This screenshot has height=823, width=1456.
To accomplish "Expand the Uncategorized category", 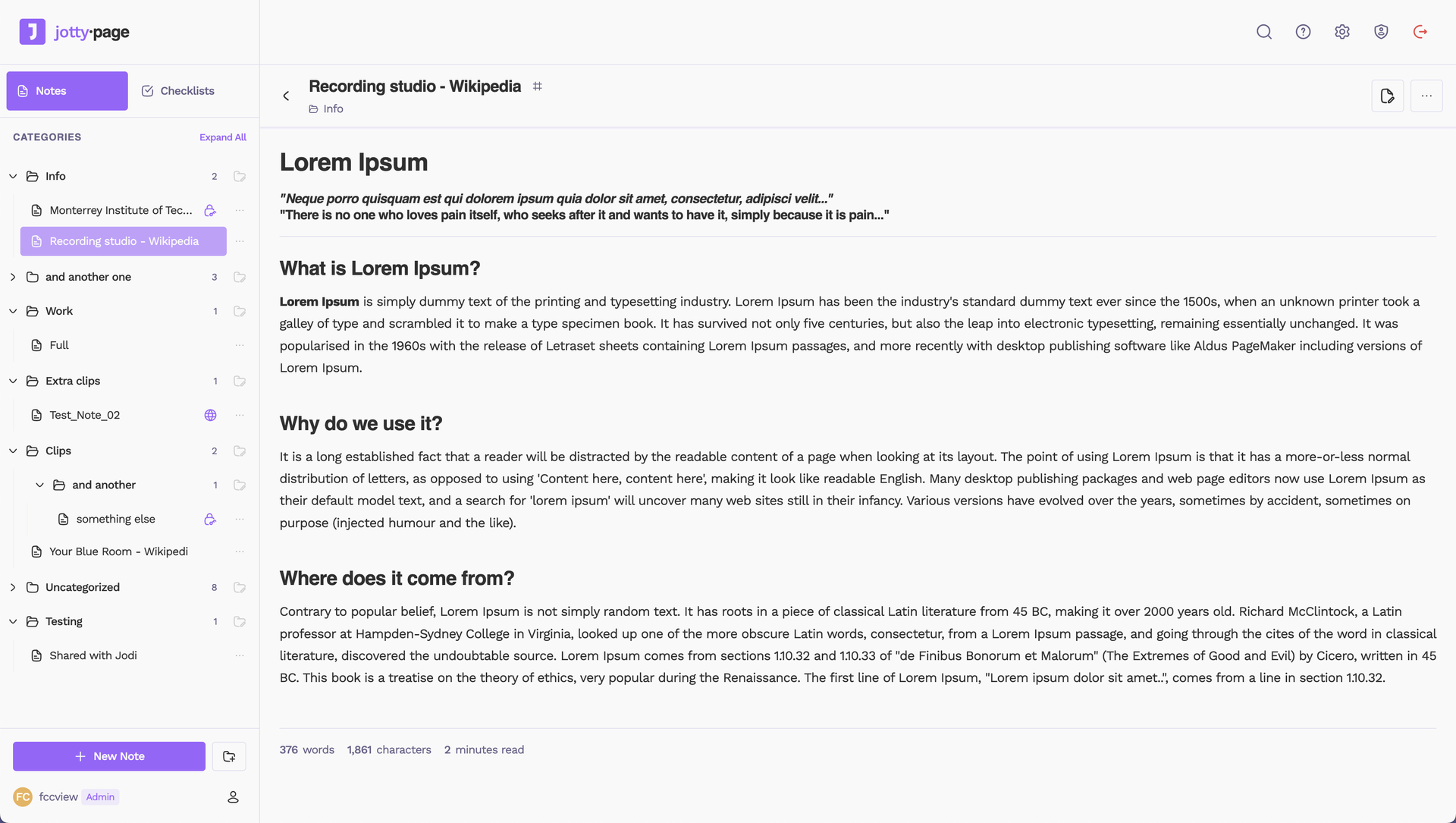I will tap(13, 587).
